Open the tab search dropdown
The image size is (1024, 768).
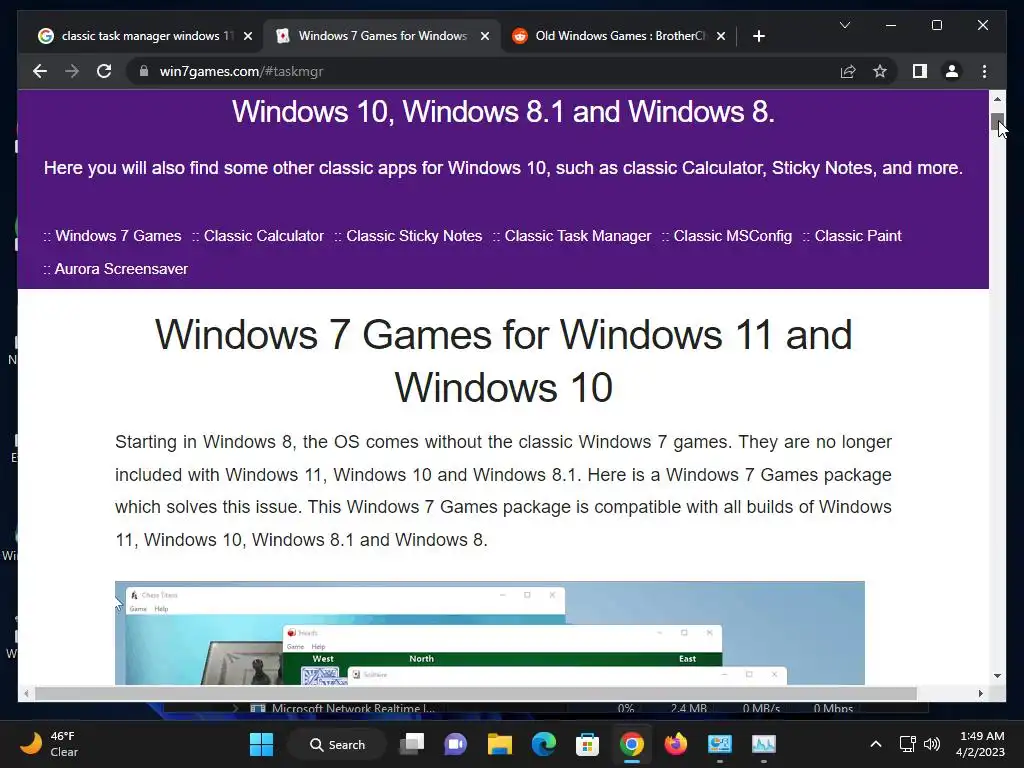point(844,25)
